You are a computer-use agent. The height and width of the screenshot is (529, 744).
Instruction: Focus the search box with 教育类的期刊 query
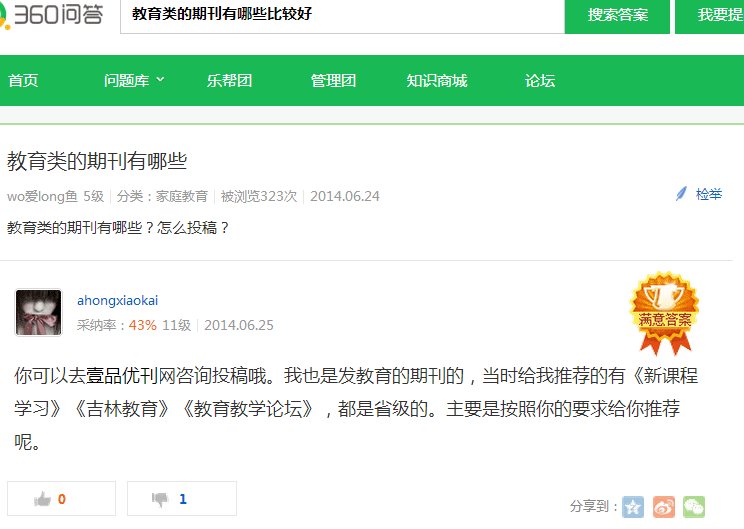pos(342,16)
